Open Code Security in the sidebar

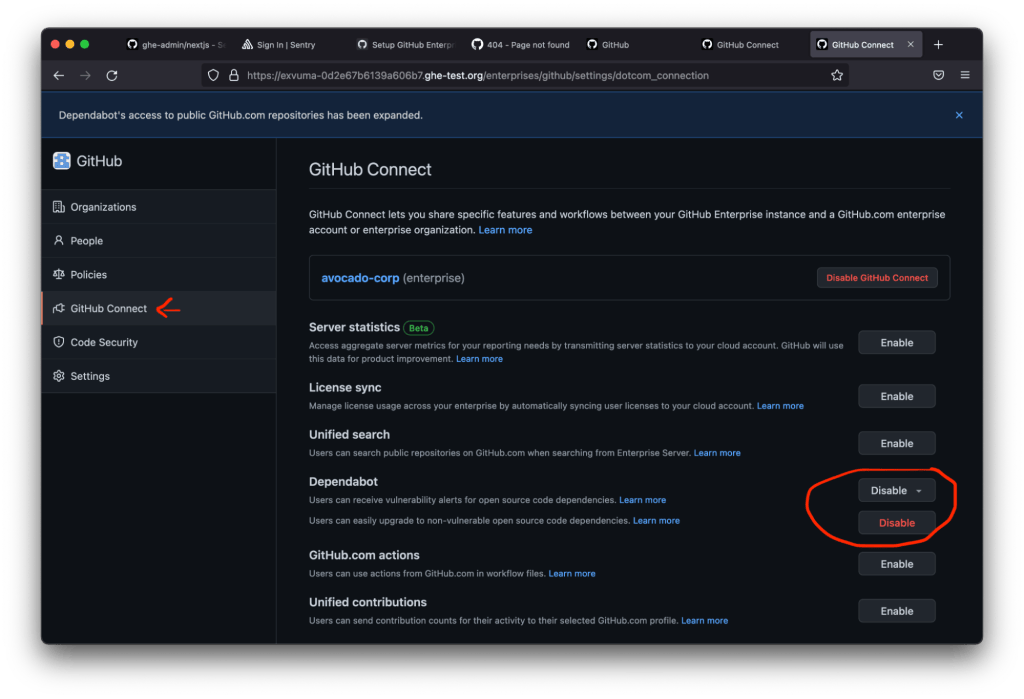pos(159,342)
